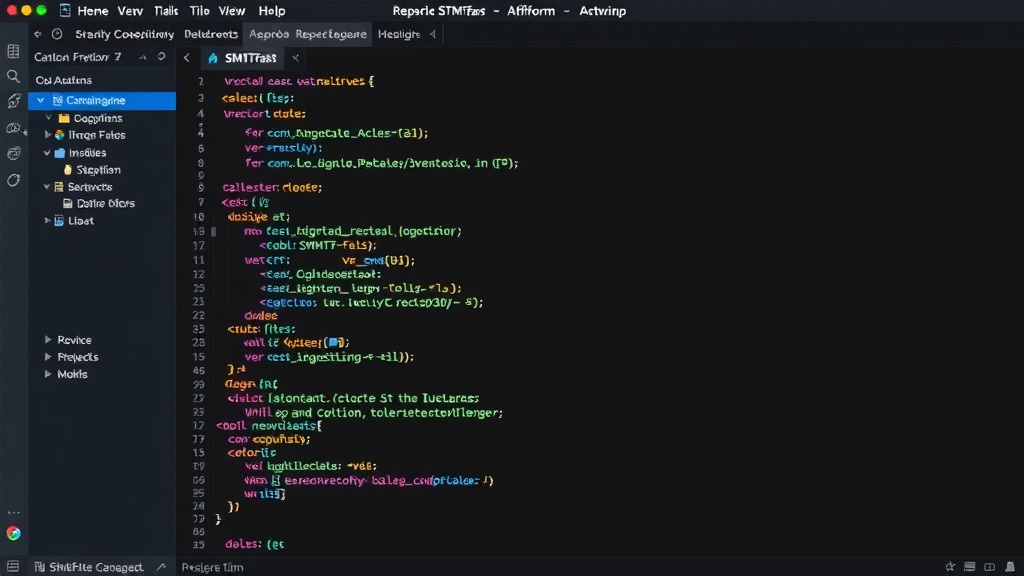Collapse the Insdties folder
This screenshot has width=1024, height=576.
47,153
